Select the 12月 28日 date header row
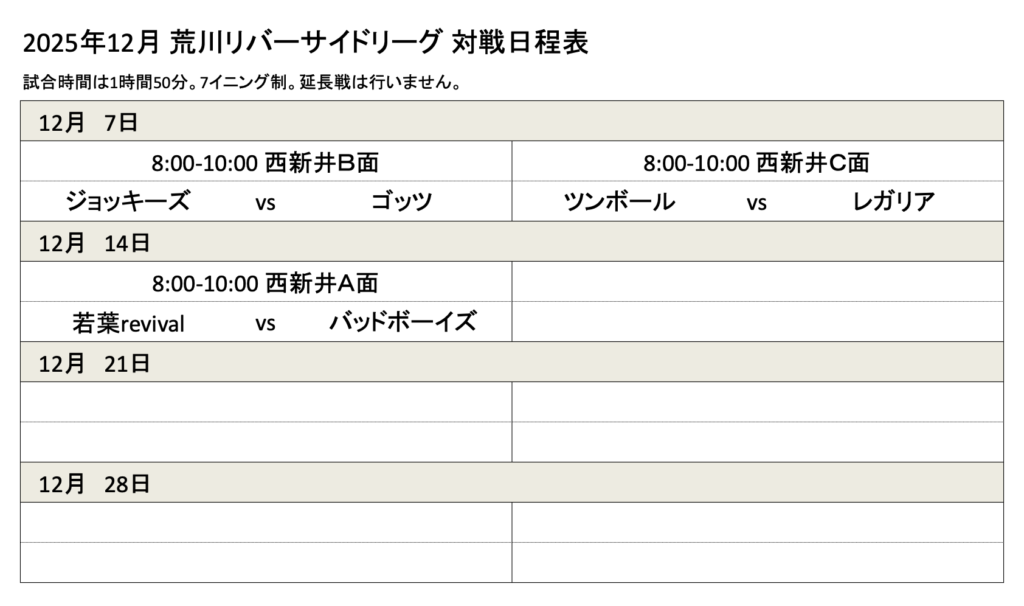Image resolution: width=1024 pixels, height=606 pixels. pyautogui.click(x=511, y=483)
